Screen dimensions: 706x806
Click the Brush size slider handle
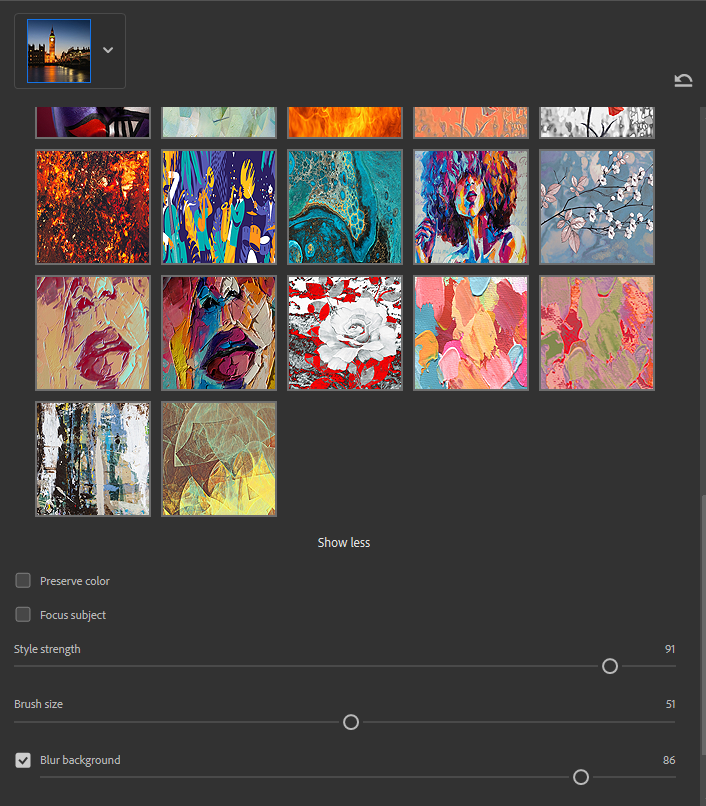pos(351,722)
